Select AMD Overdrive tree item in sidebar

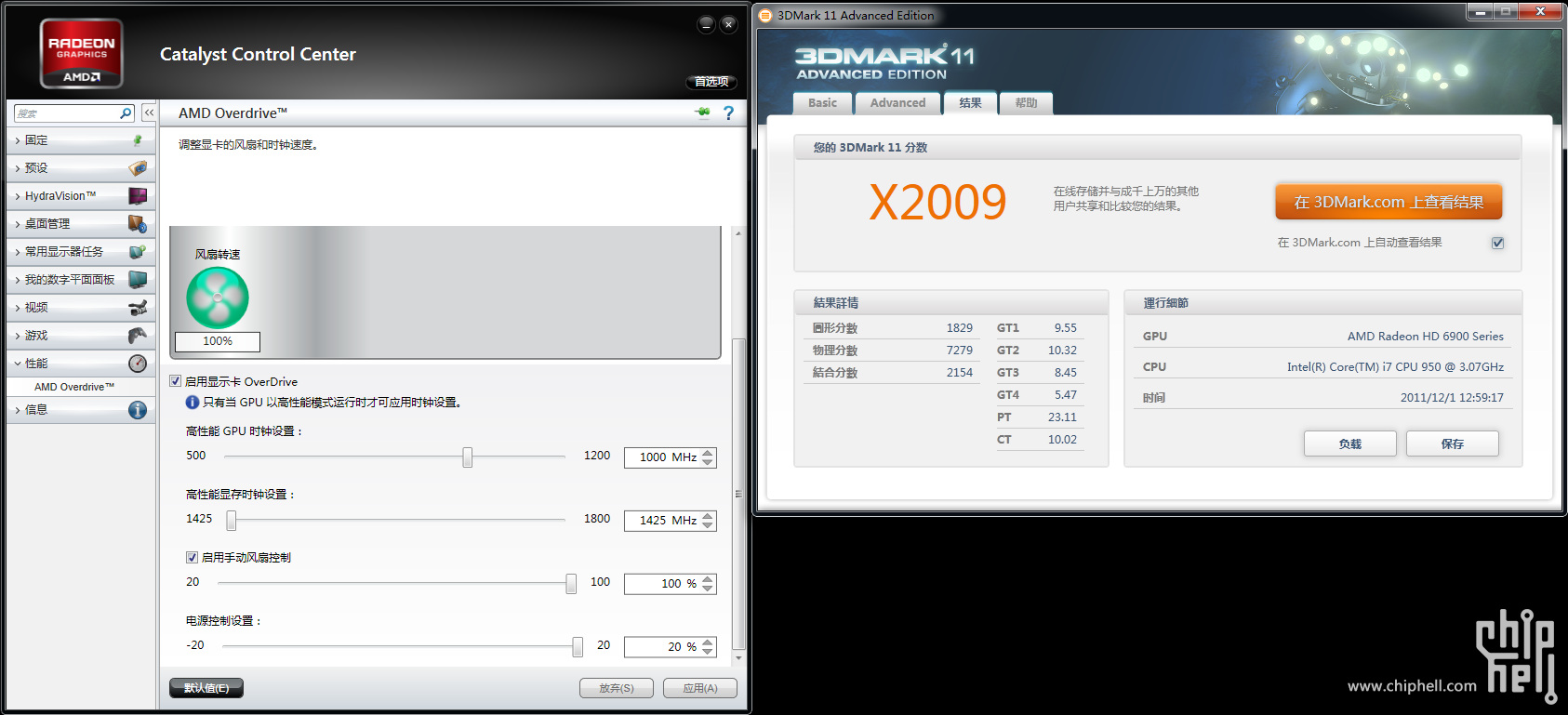click(x=74, y=387)
